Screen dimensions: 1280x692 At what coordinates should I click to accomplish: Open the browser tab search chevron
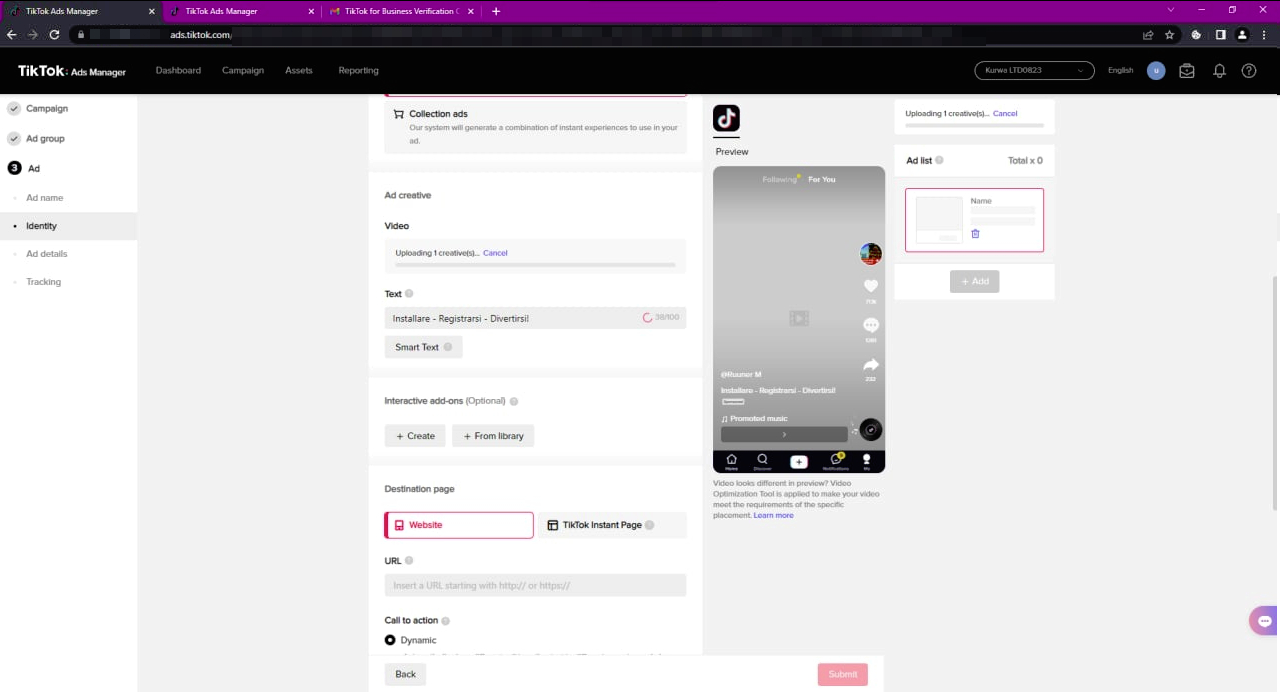coord(1172,10)
